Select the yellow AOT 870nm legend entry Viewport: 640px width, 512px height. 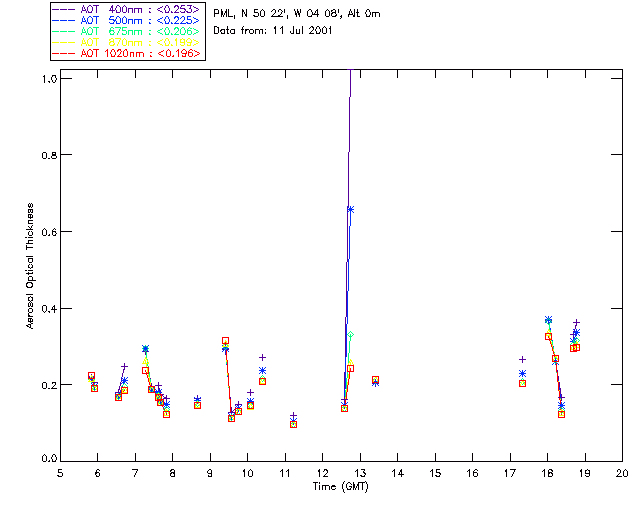[x=138, y=42]
